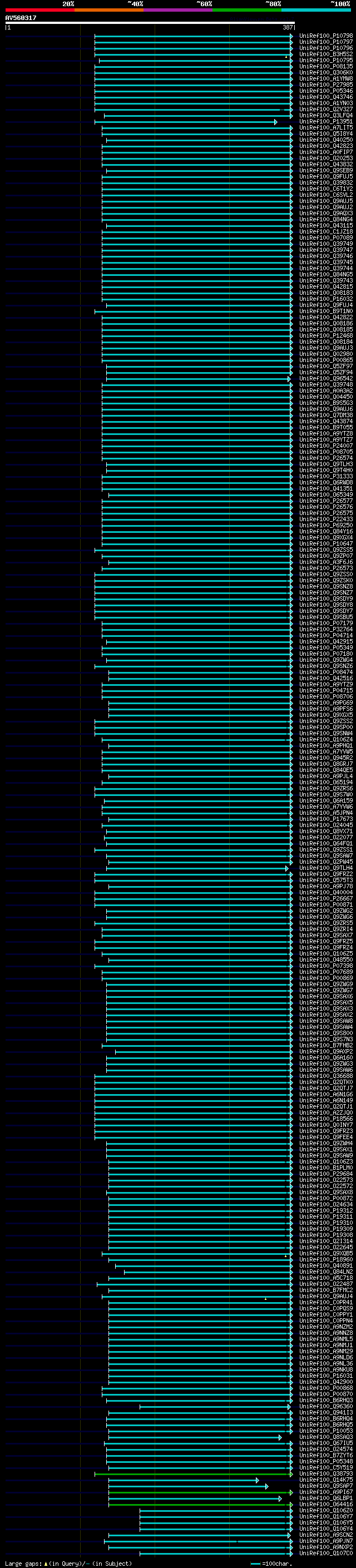Choose hit UniRef100_Q42823
Image resolution: width=356 pixels, height=1568 pixels.
point(326,146)
